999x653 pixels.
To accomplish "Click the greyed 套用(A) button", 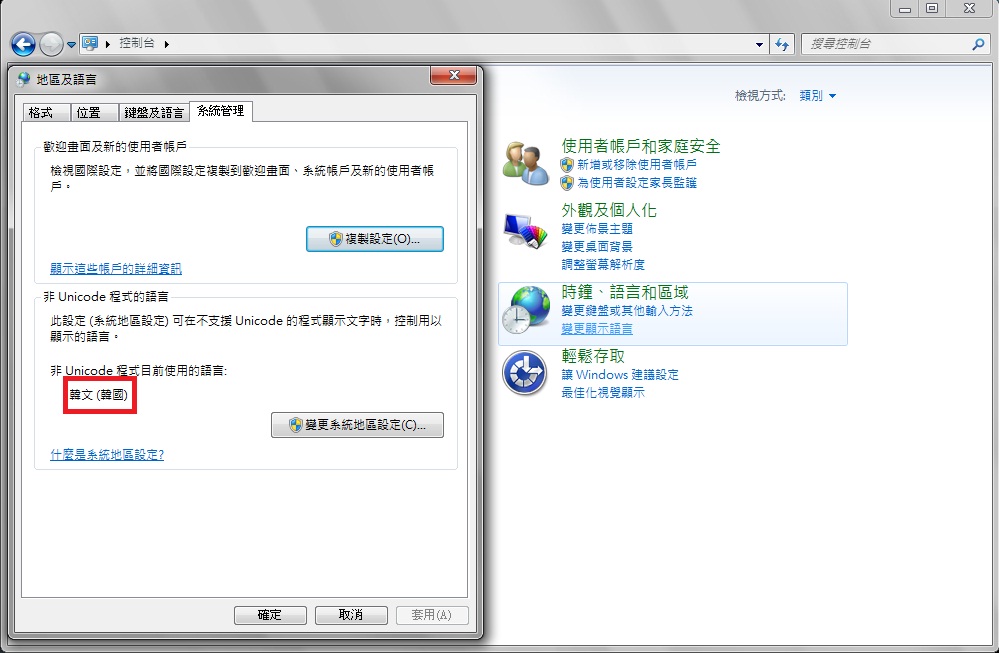I will 432,615.
